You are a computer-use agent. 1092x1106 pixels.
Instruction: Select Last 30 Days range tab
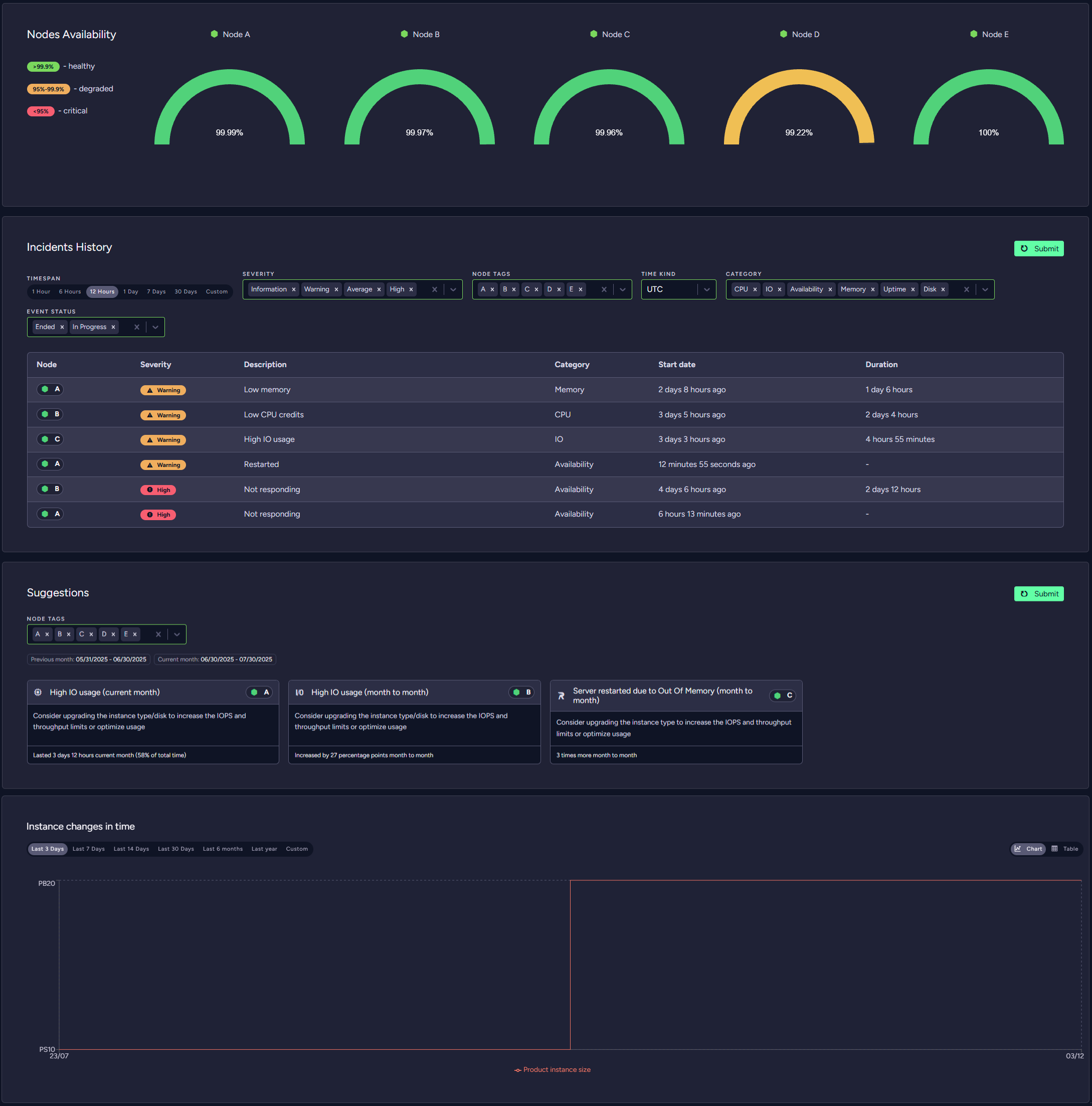tap(175, 849)
